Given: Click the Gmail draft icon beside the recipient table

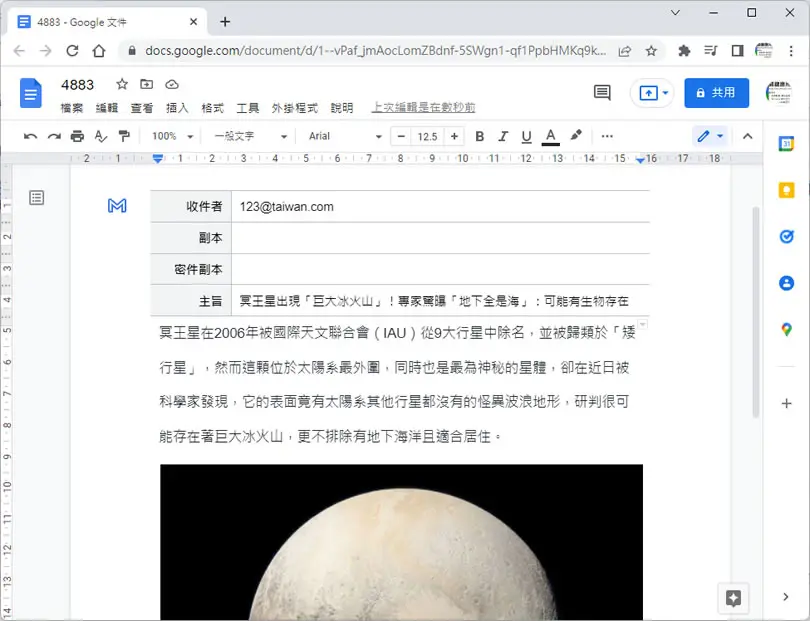Looking at the screenshot, I should pyautogui.click(x=117, y=206).
